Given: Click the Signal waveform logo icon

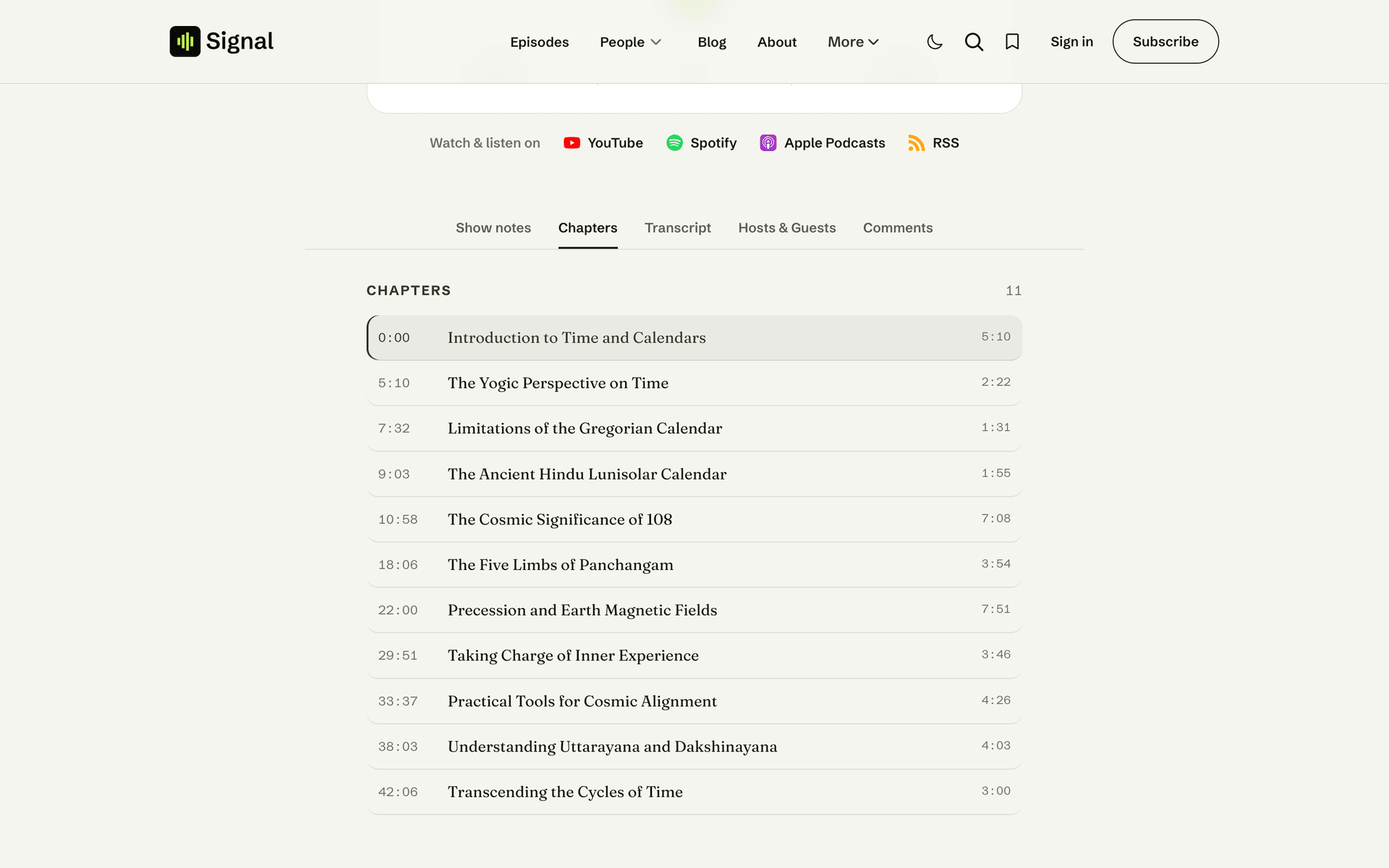Looking at the screenshot, I should 185,41.
